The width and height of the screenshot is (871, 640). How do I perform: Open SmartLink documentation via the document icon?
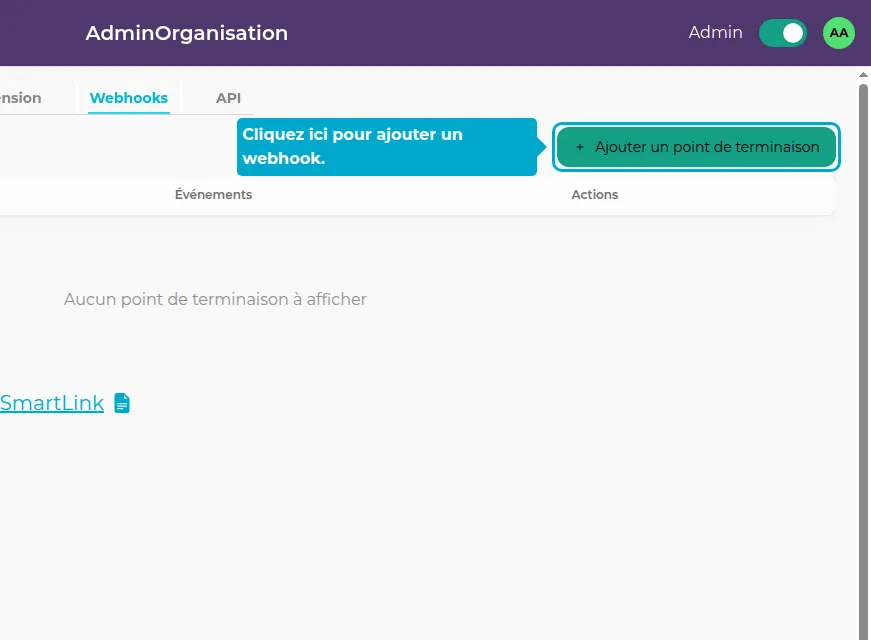[121, 402]
